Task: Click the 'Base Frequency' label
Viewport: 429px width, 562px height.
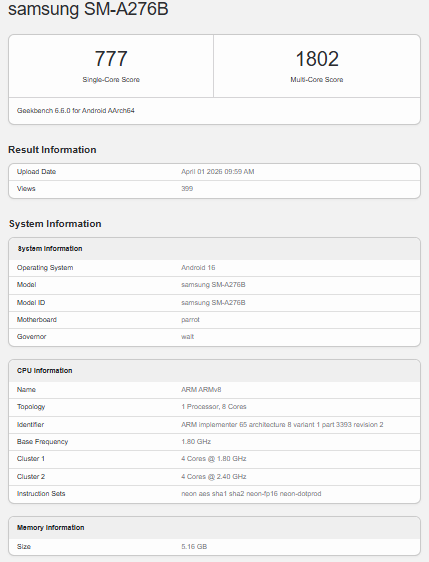Action: [42, 442]
